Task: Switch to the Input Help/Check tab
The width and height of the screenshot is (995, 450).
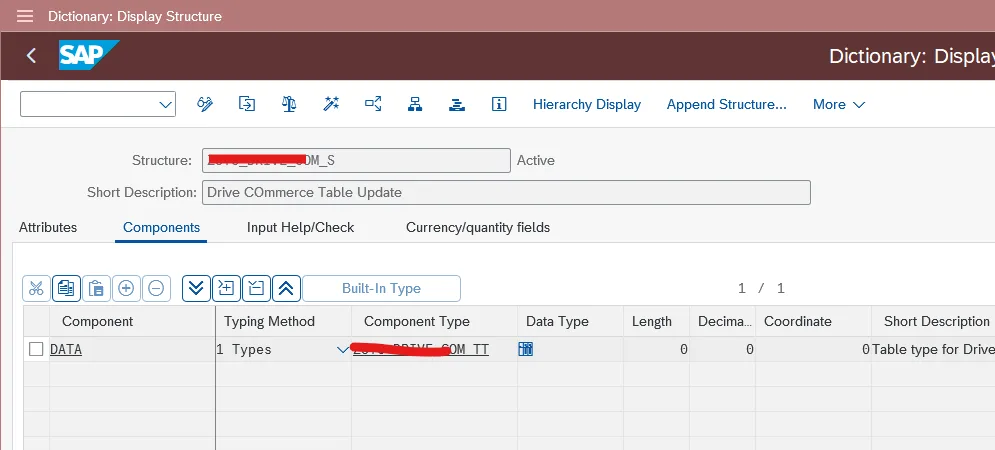Action: click(x=300, y=227)
